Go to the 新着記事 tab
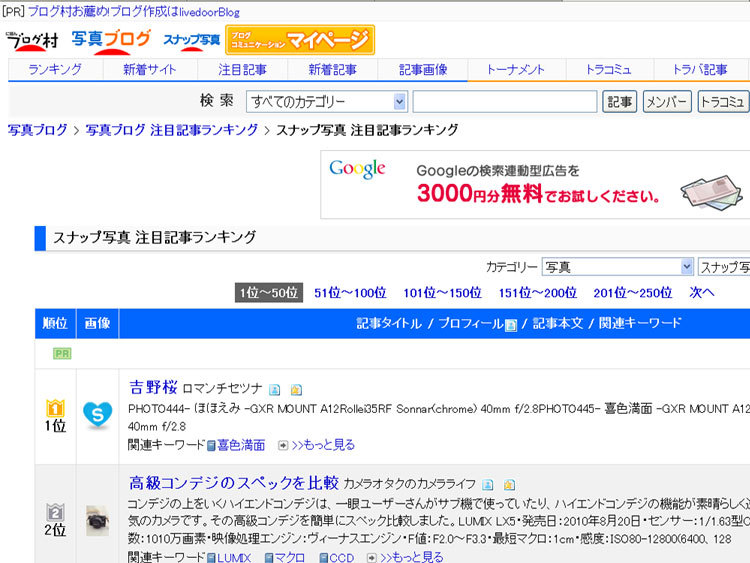 [332, 70]
